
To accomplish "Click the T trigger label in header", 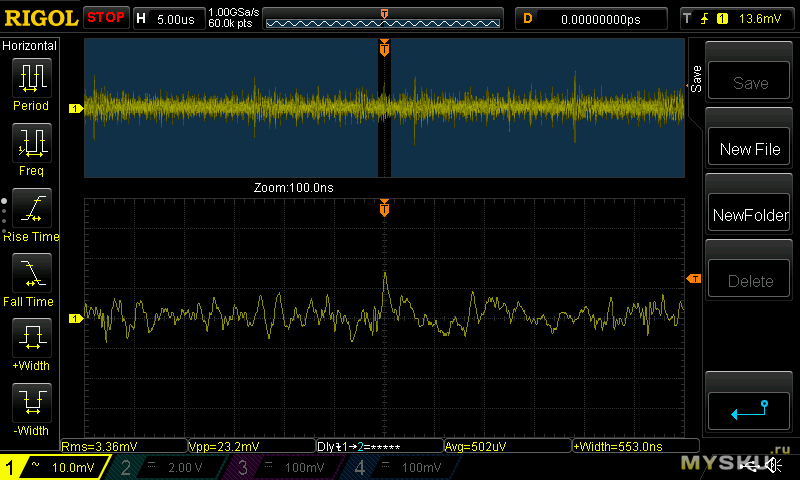I will tap(687, 19).
